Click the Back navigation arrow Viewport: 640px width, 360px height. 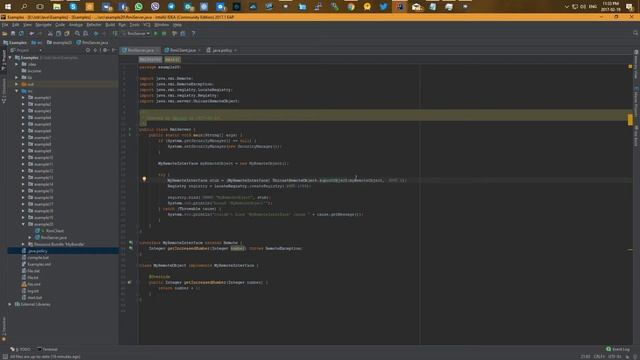coord(96,33)
